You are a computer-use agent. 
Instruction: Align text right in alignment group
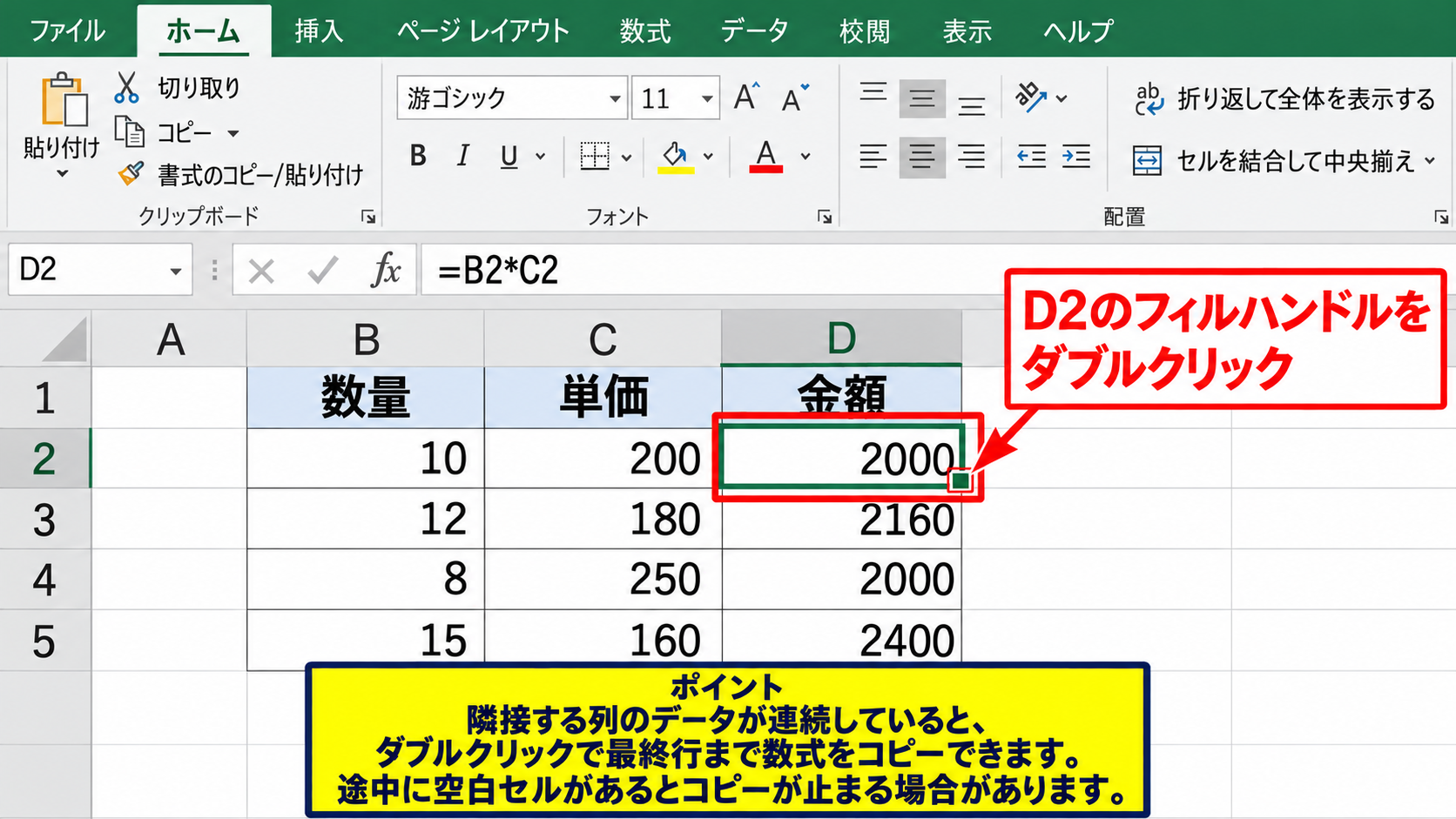point(971,157)
